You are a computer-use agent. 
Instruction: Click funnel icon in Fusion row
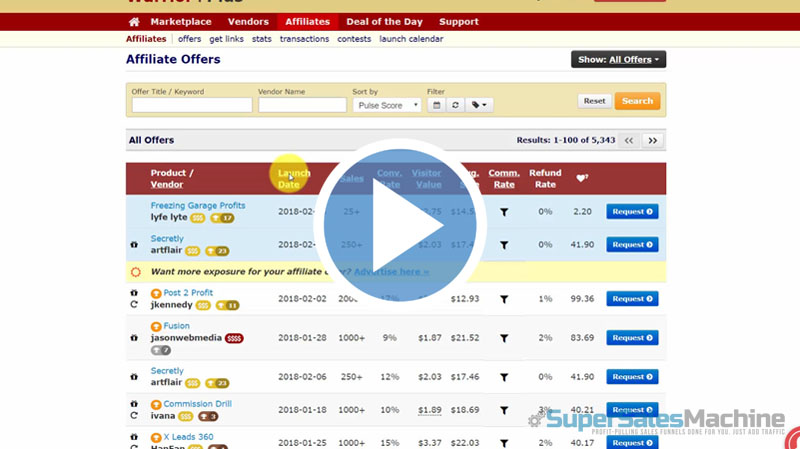[504, 338]
